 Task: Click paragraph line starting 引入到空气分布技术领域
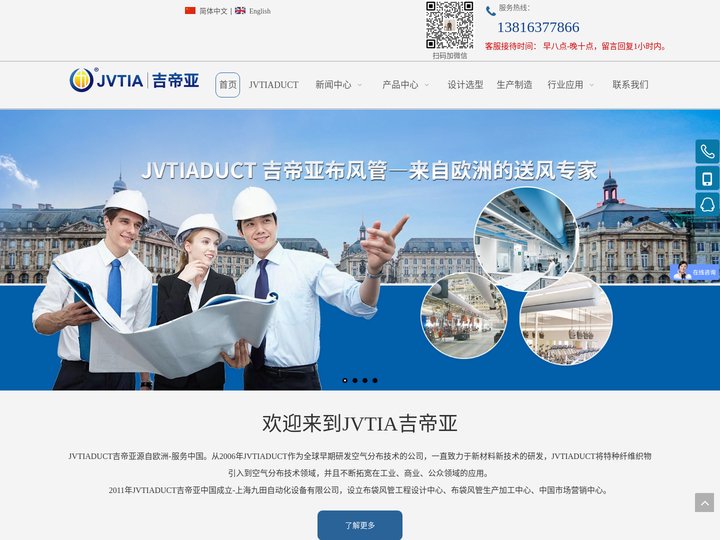pyautogui.click(x=360, y=473)
